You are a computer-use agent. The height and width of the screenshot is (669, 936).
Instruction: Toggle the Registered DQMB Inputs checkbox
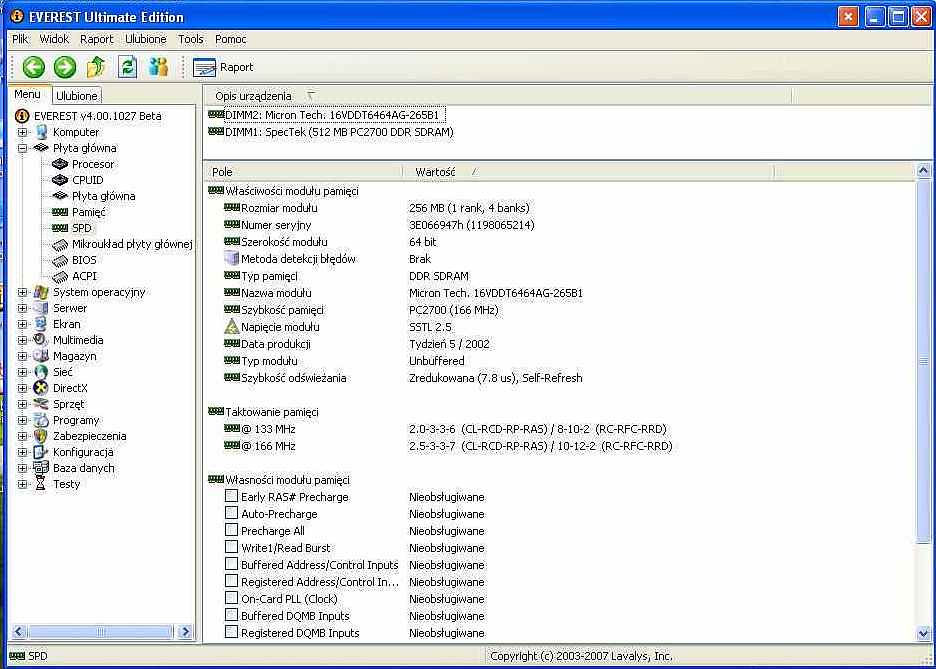click(231, 631)
